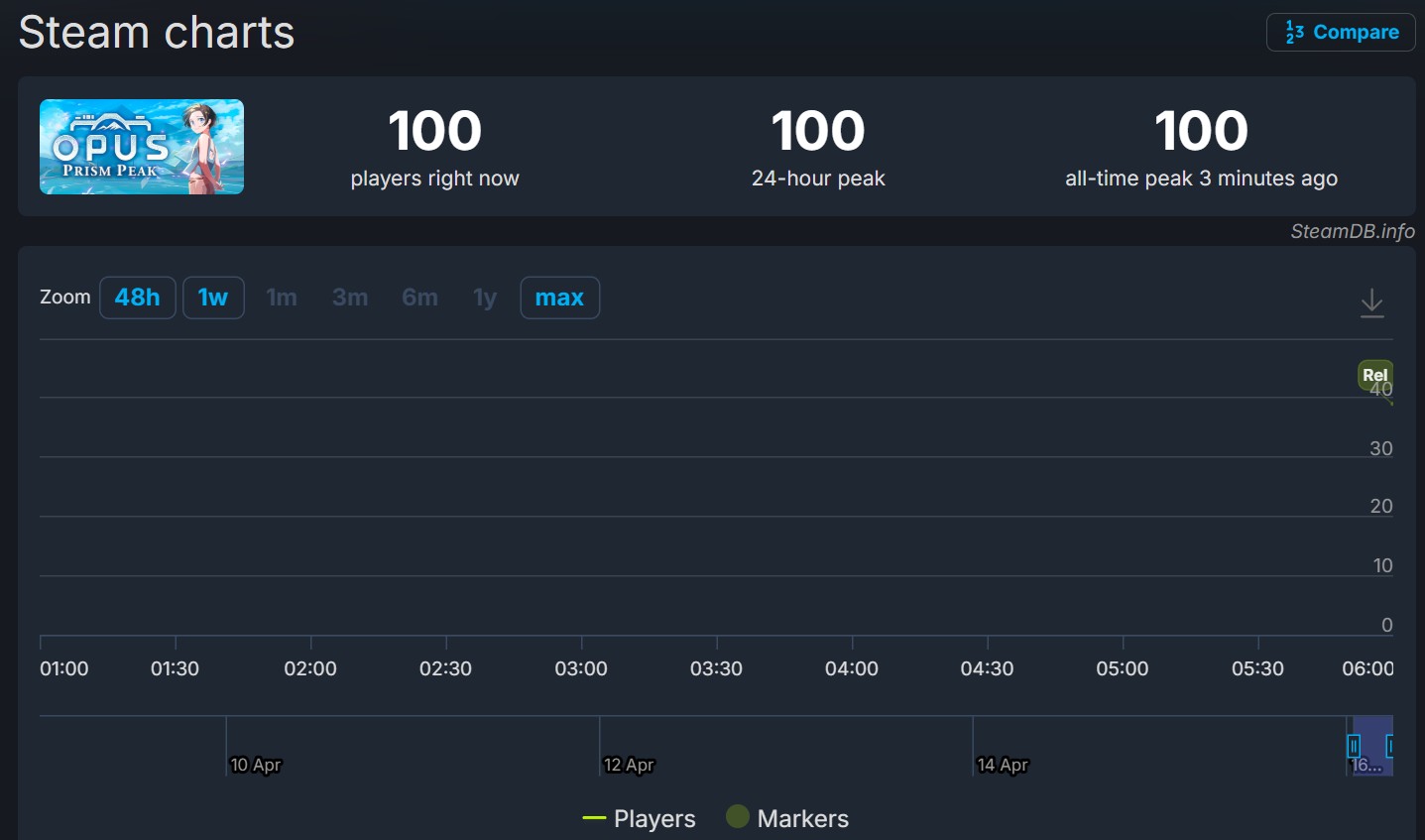1425x840 pixels.
Task: Click the 04:00 time axis label
Action: coord(852,668)
